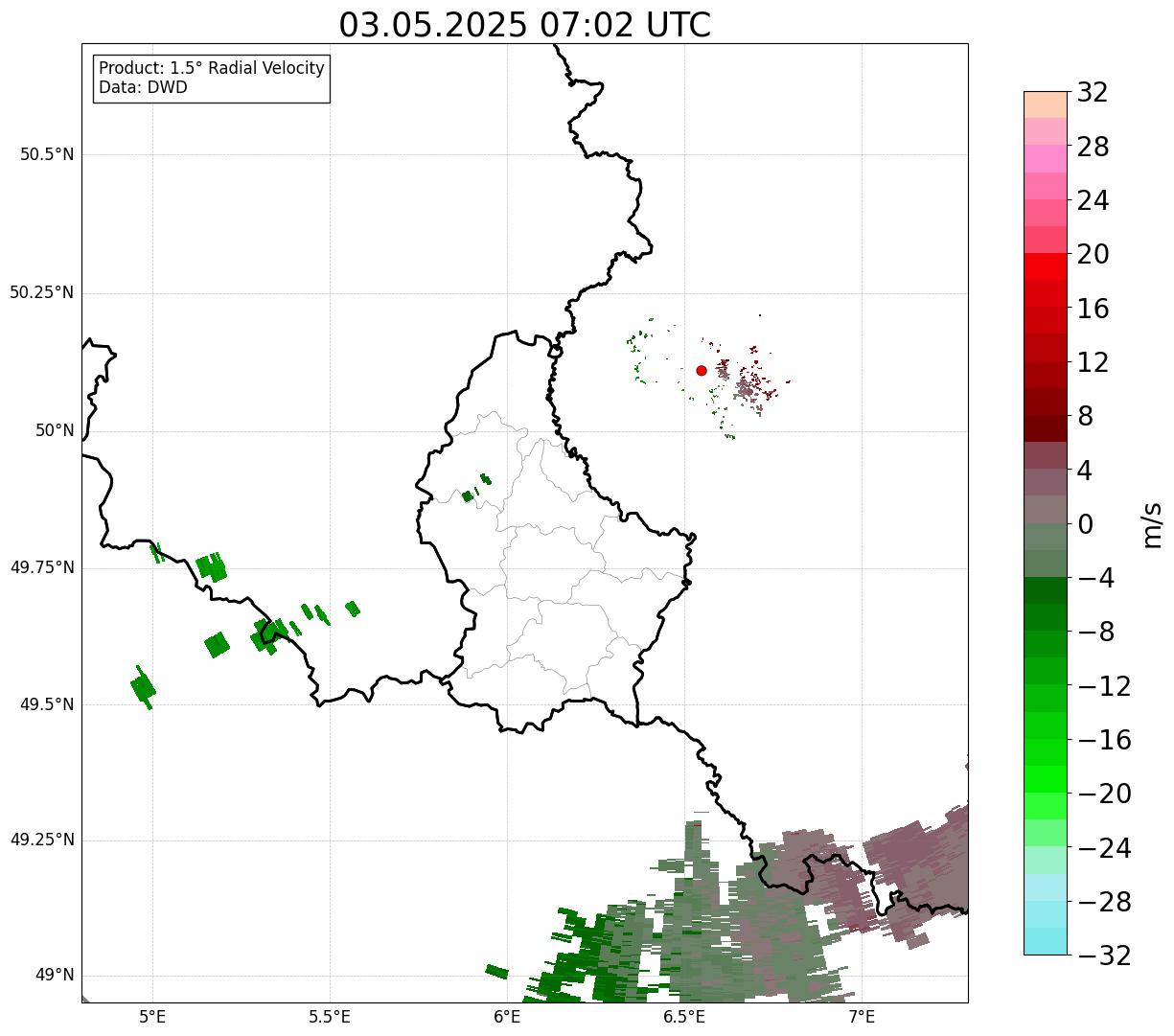The height and width of the screenshot is (1036, 1174).
Task: Click the colorbar tick label 4
Action: tap(1085, 471)
